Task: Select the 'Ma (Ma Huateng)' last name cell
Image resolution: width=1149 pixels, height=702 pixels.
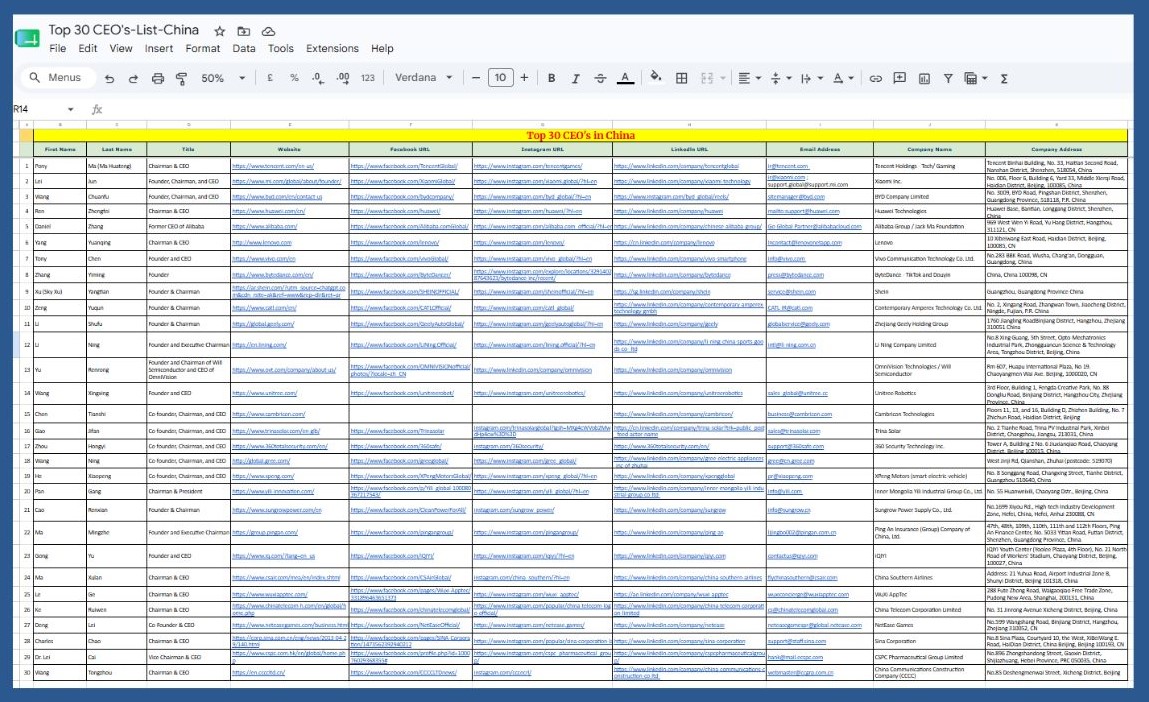Action: click(x=117, y=166)
